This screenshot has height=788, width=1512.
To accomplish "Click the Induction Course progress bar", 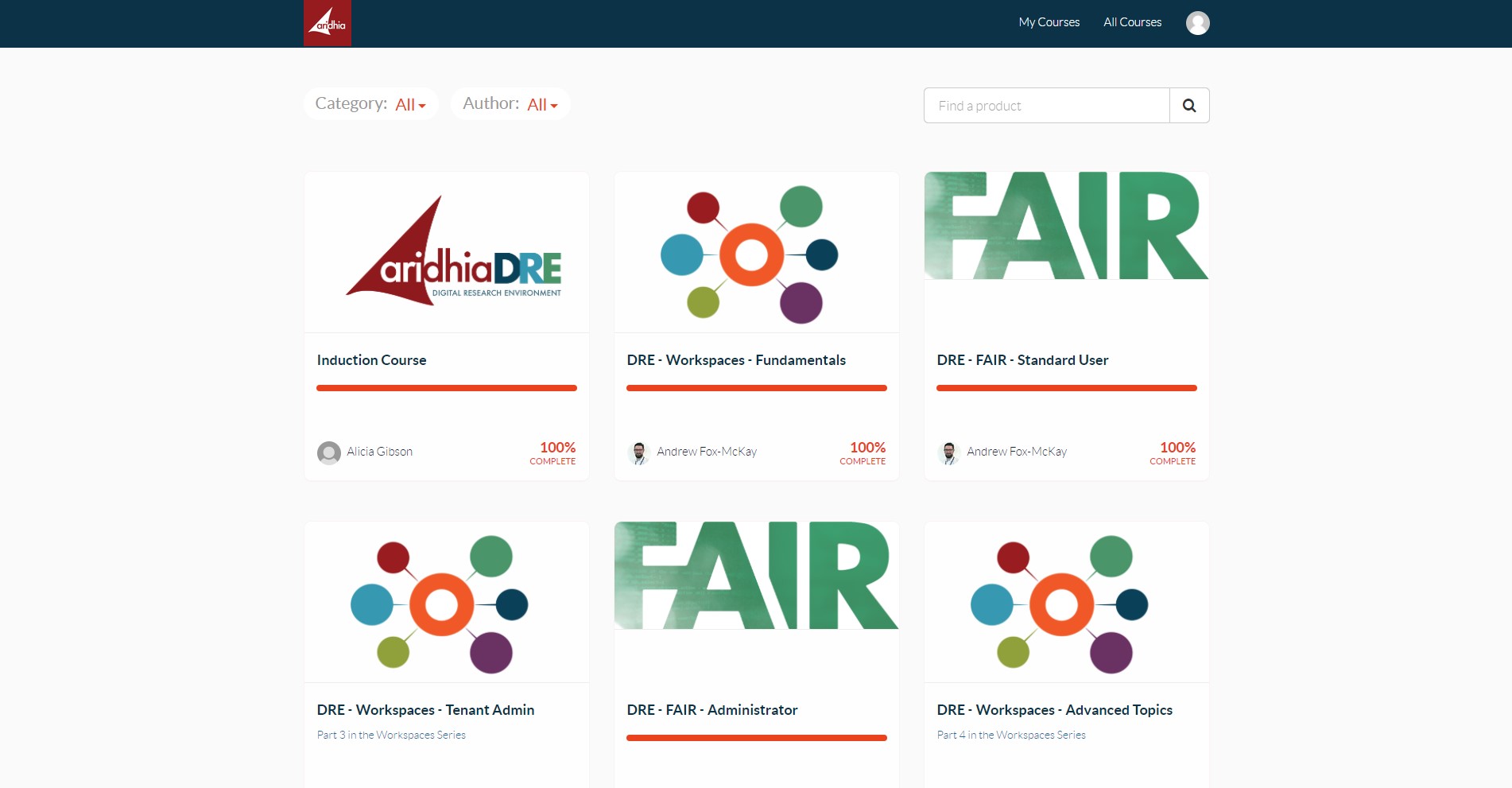I will tap(447, 388).
